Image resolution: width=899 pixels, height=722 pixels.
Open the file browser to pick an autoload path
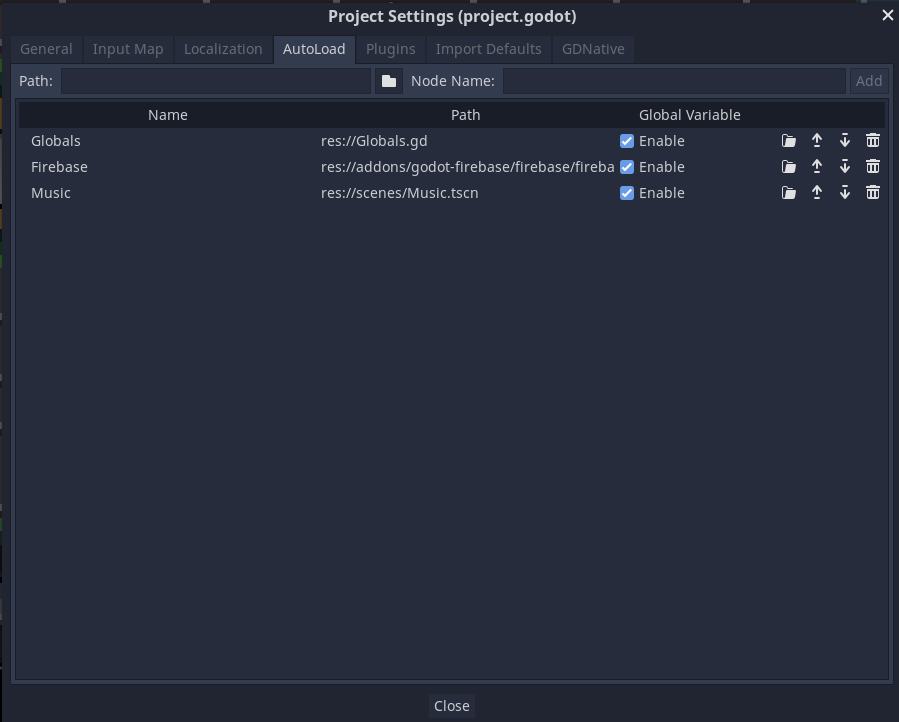[x=389, y=81]
